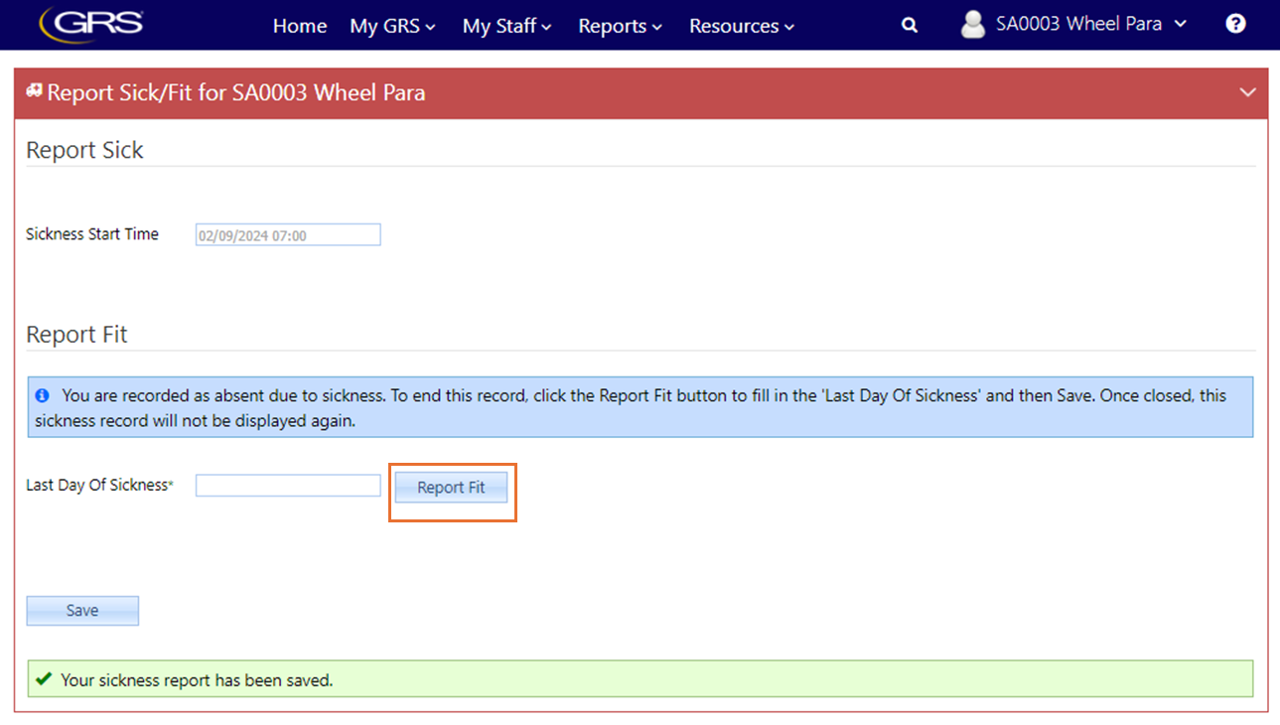Click the Save button
The width and height of the screenshot is (1280, 725).
tap(82, 611)
